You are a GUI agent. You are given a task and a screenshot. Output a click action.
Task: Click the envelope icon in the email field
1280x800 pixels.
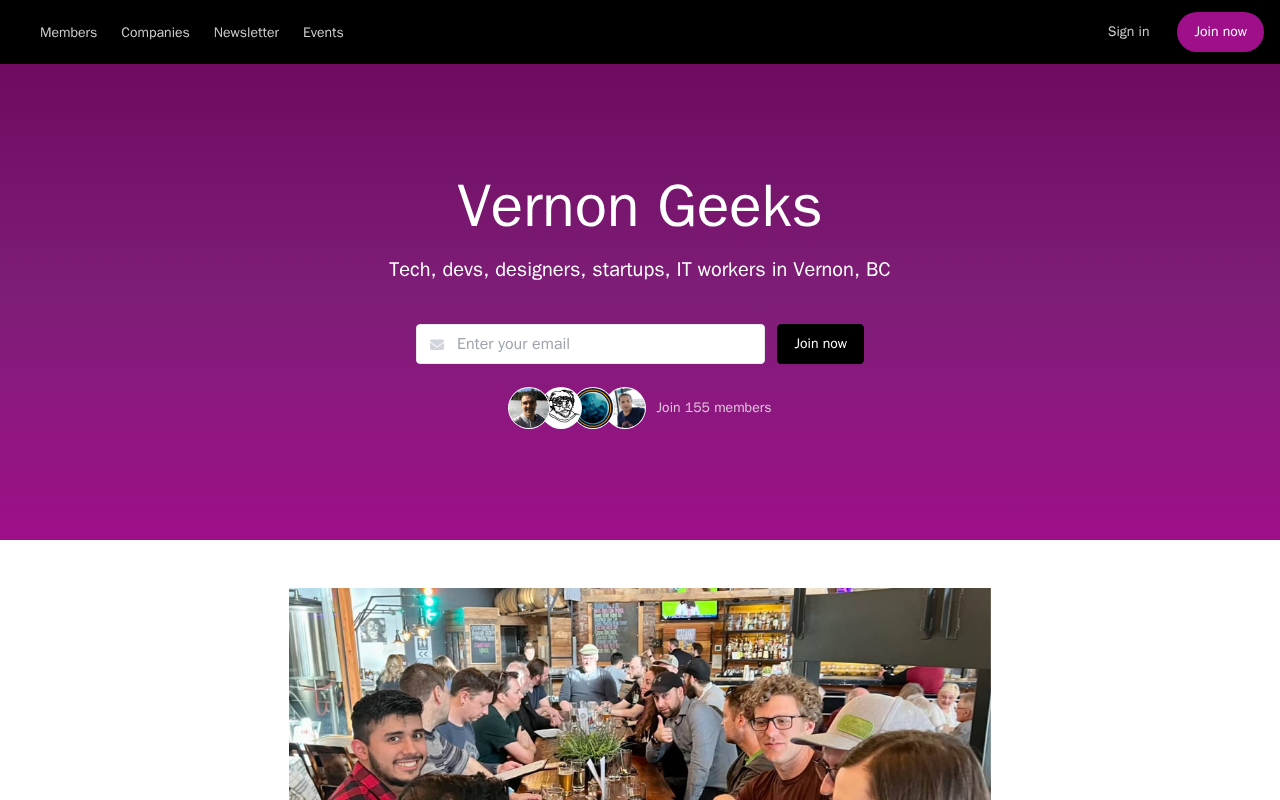click(x=437, y=345)
